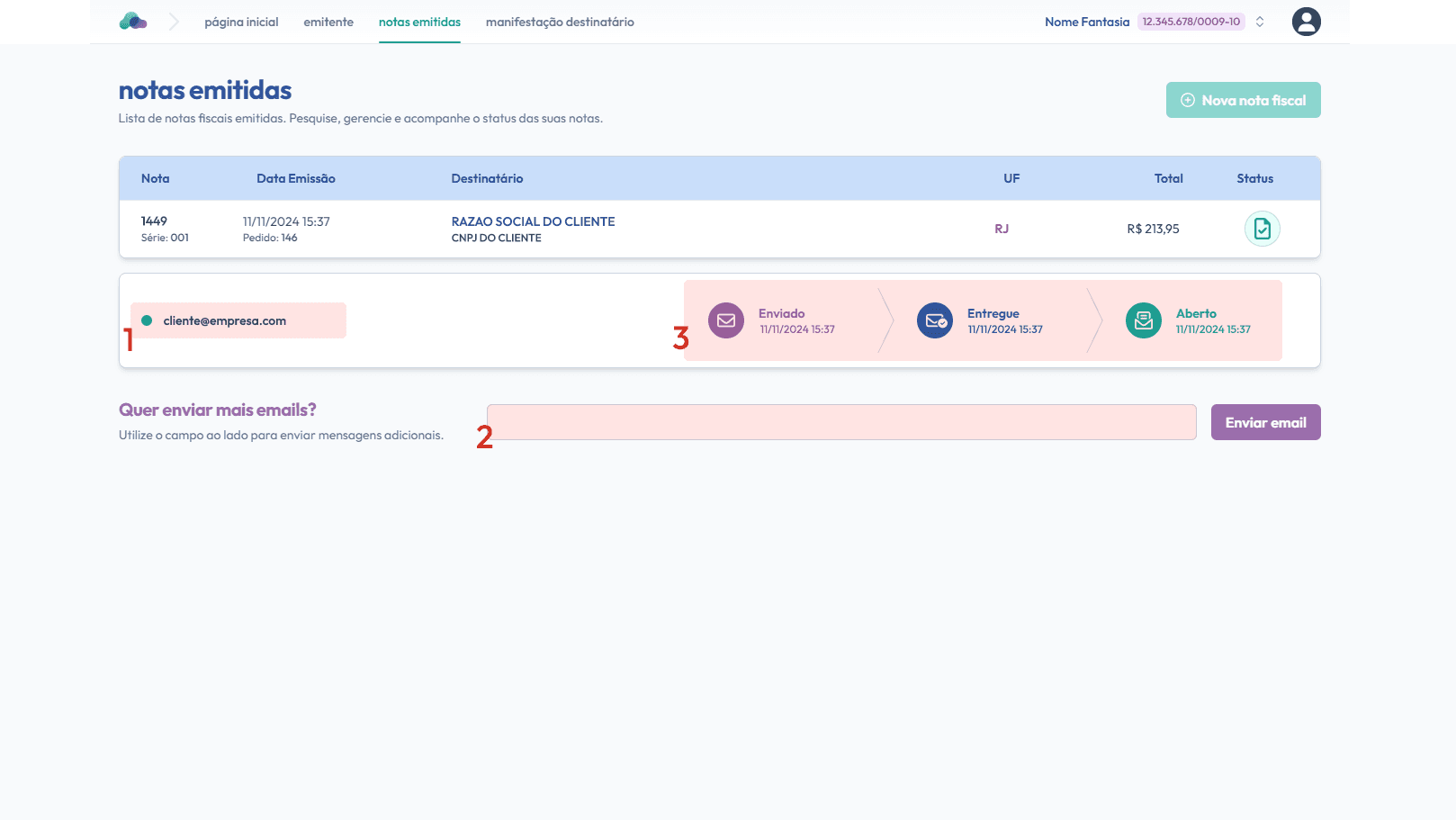Open manifestação destinatário tab
This screenshot has height=820, width=1456.
[560, 22]
